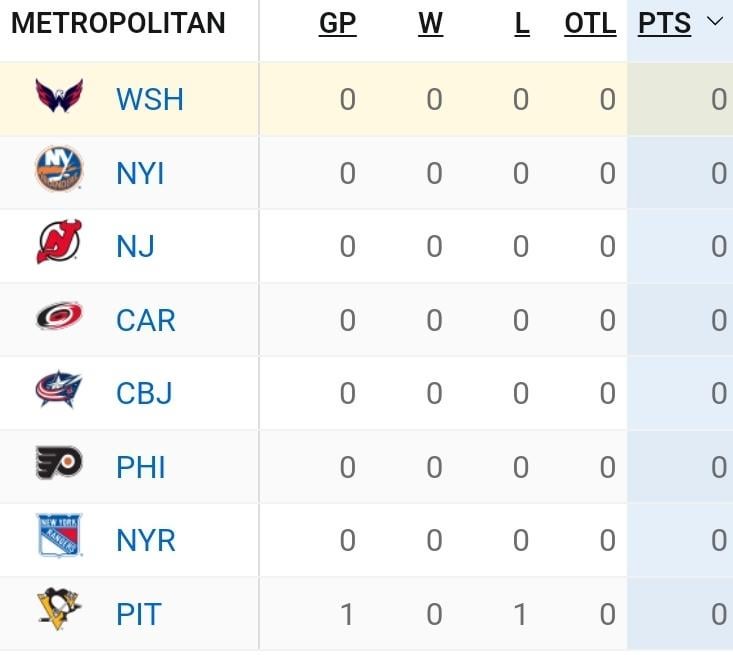
Task: Click the Columbus Blue Jackets logo
Action: point(59,390)
